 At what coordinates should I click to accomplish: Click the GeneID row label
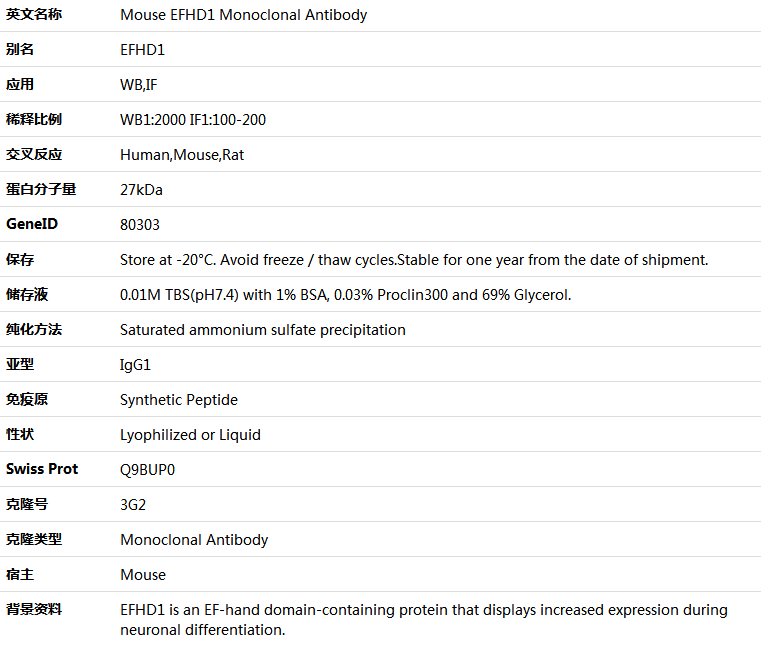point(32,224)
